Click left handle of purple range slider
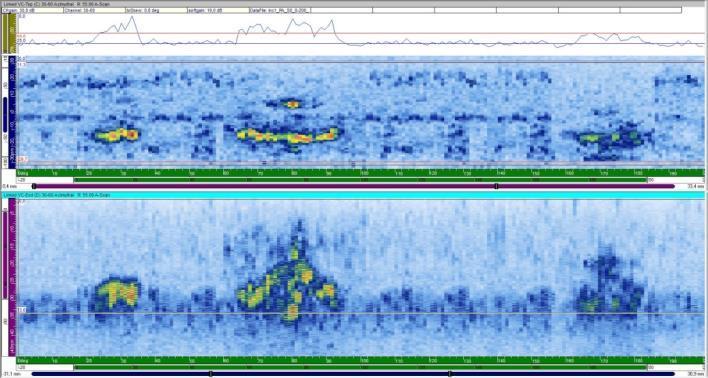This screenshot has width=708, height=378. pyautogui.click(x=34, y=186)
